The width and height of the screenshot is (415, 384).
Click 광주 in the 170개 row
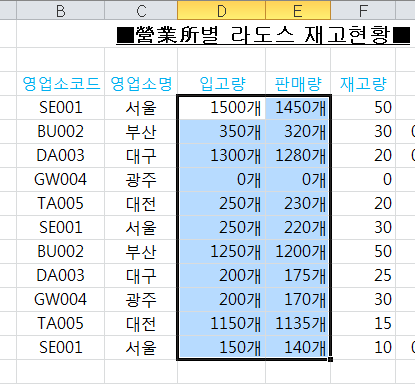tap(141, 299)
